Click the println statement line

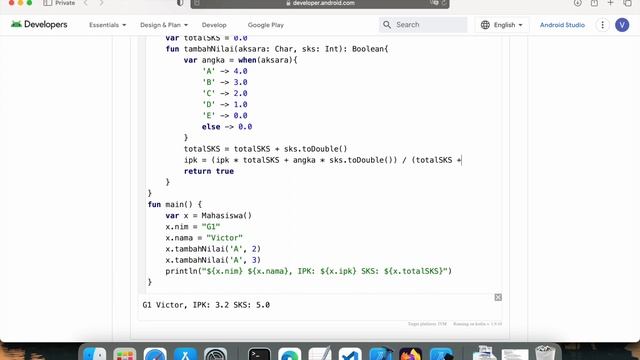tap(309, 271)
